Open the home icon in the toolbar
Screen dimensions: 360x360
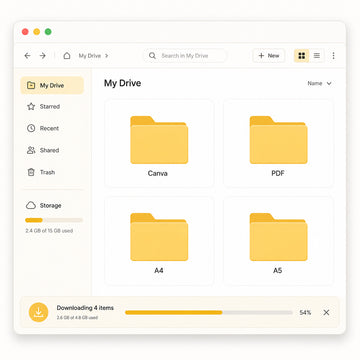[67, 56]
